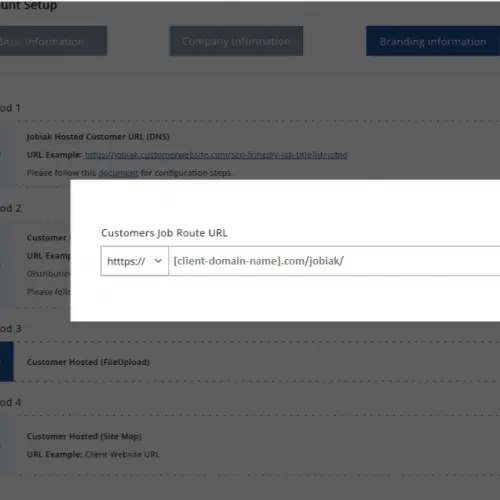Focus the client-domain-name job route URL field
Screen dimensions: 500x500
click(x=334, y=261)
